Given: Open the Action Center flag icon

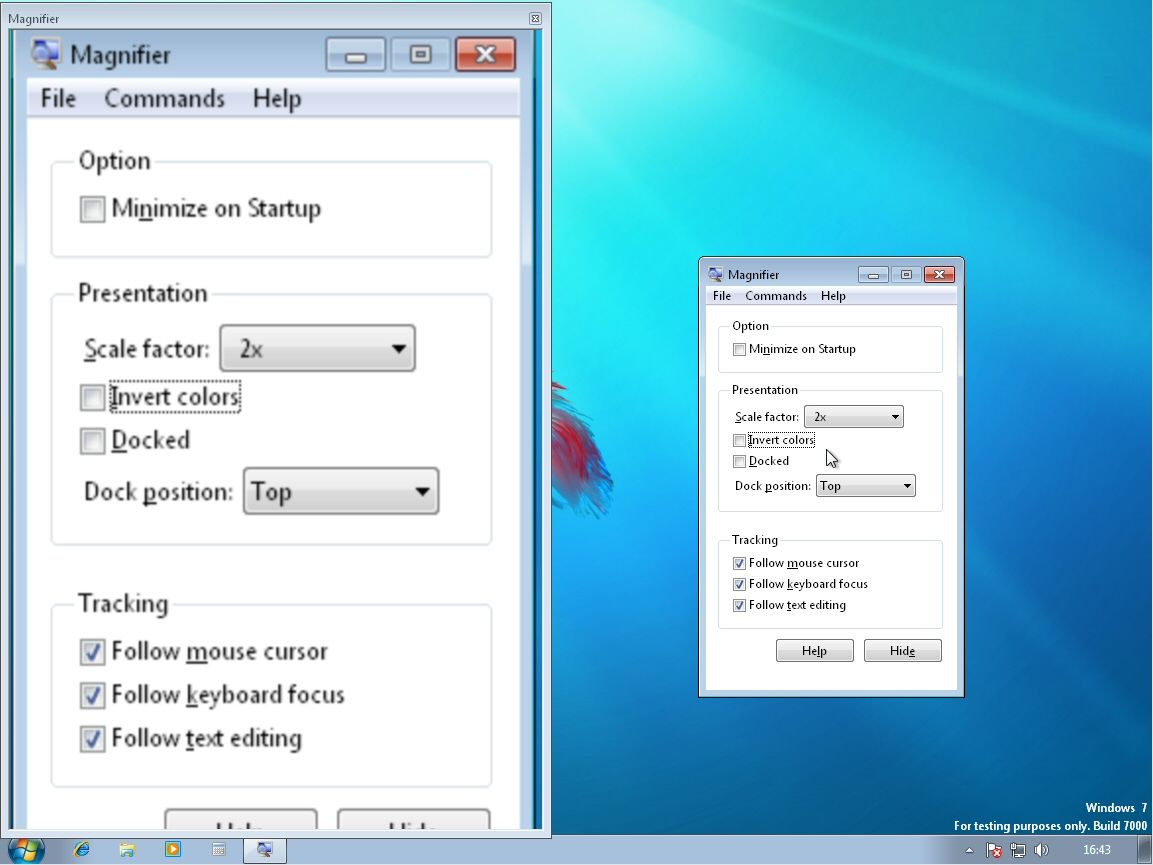Looking at the screenshot, I should pyautogui.click(x=994, y=850).
